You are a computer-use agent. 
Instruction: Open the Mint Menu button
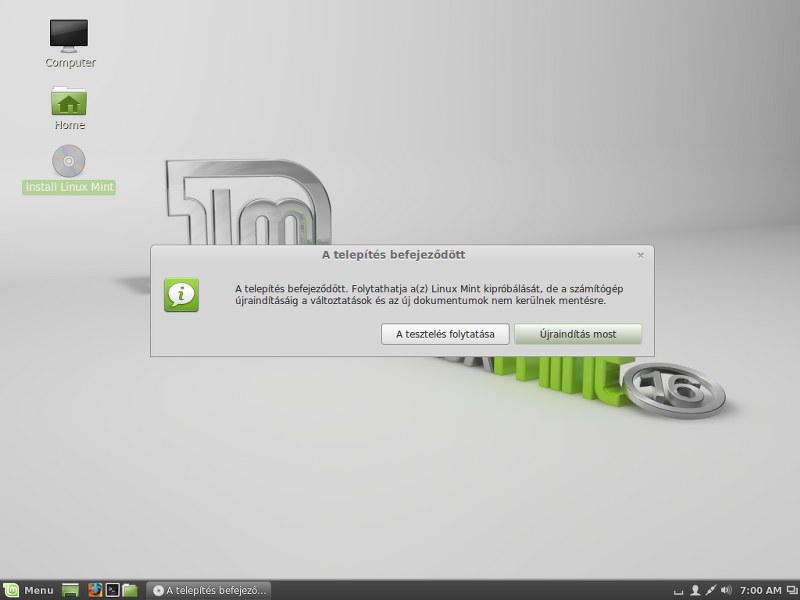click(29, 590)
